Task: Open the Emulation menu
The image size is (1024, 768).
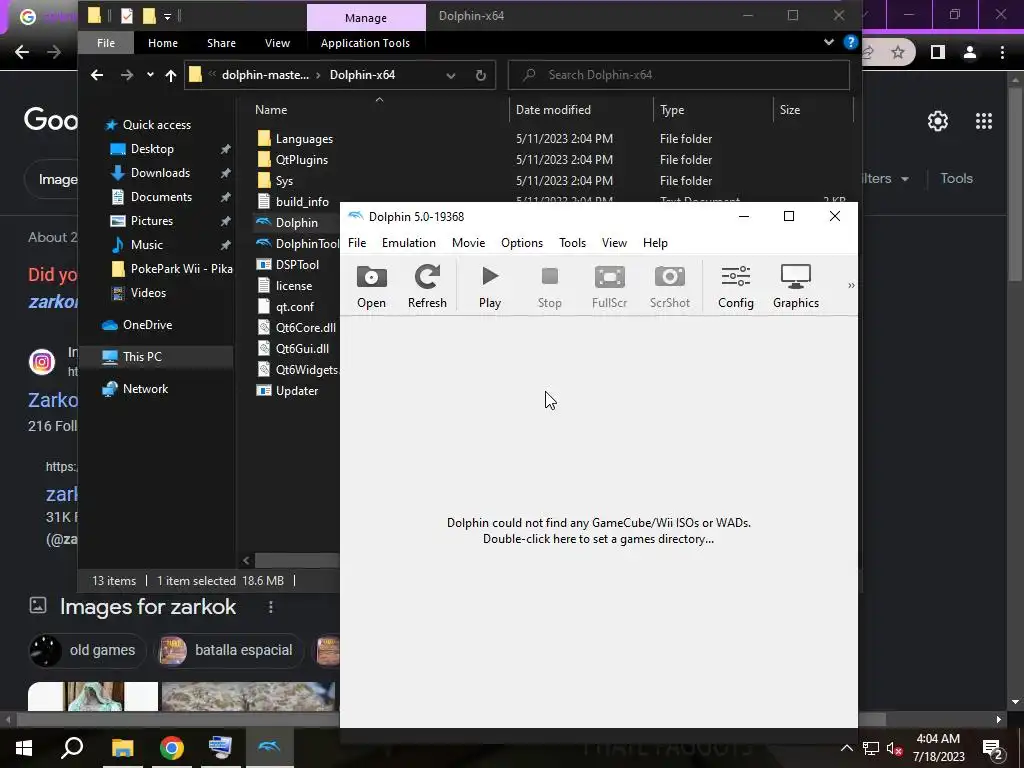Action: [409, 243]
